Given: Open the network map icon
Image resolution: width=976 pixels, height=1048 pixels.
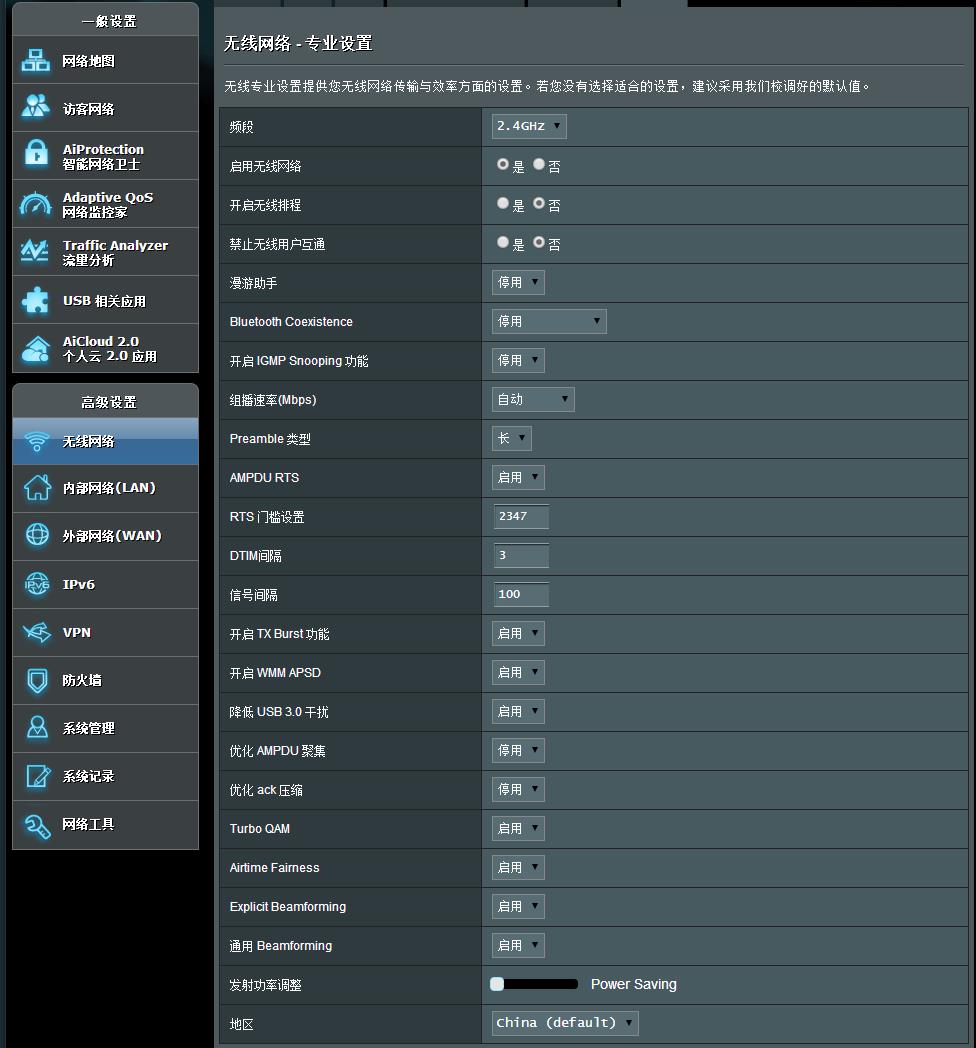Looking at the screenshot, I should pos(35,61).
